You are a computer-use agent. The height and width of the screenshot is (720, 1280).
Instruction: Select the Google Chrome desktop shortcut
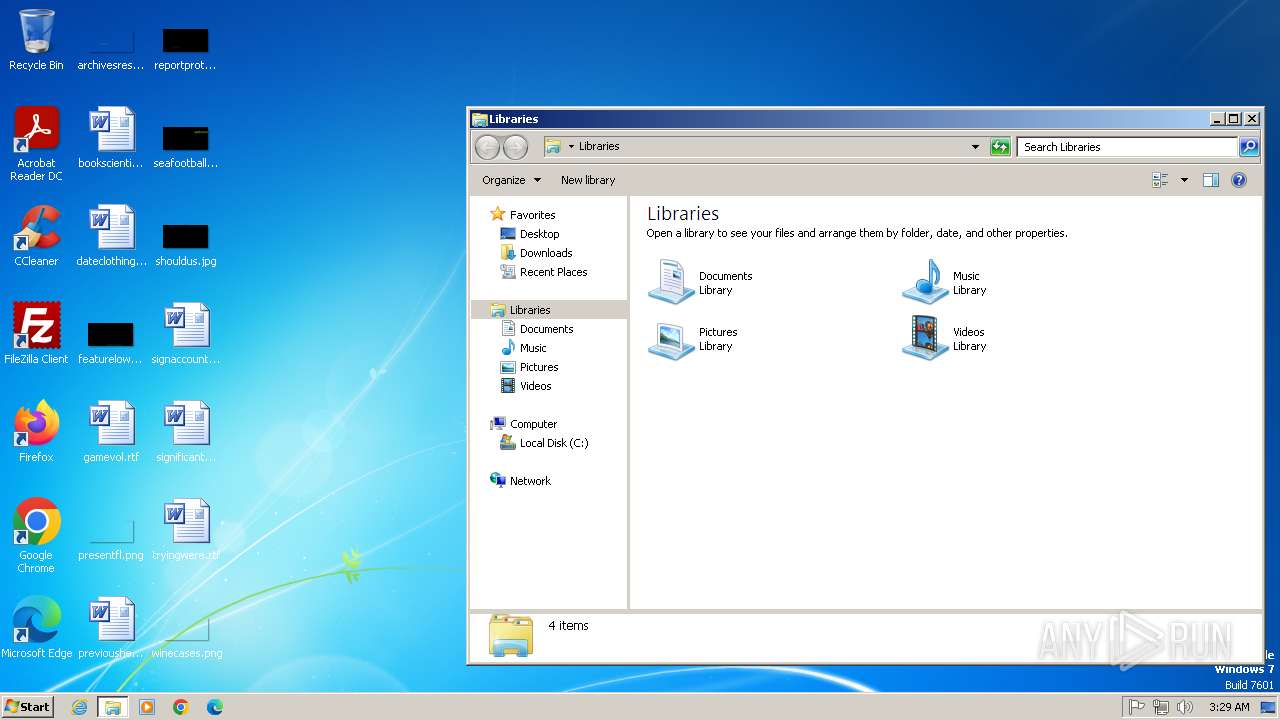(x=36, y=536)
